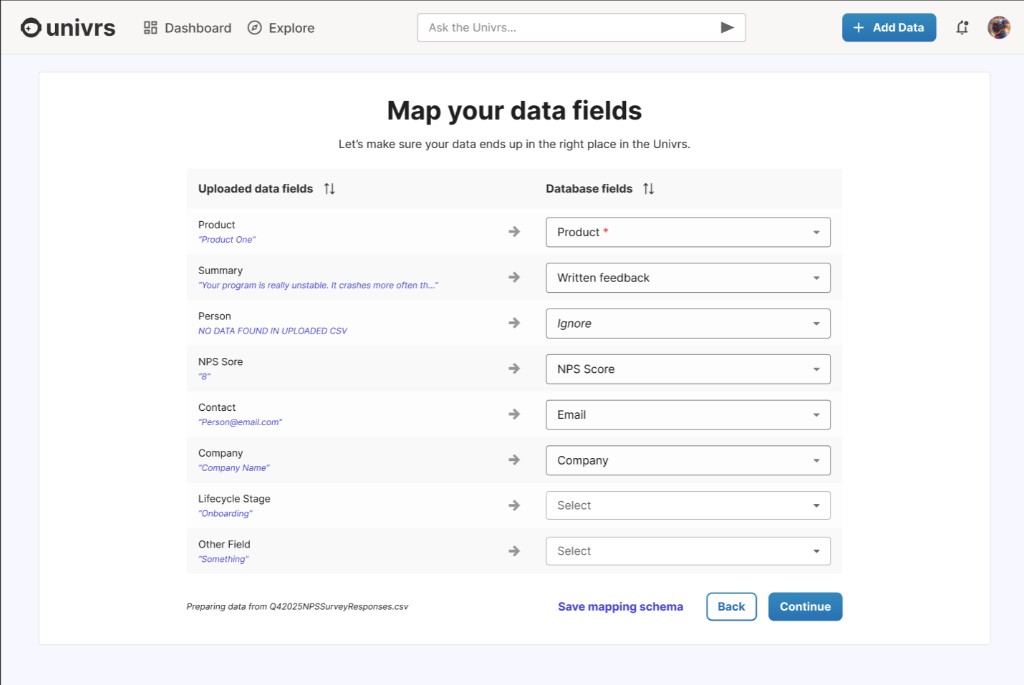Viewport: 1024px width, 685px height.
Task: Click Save mapping schema link
Action: coord(620,607)
